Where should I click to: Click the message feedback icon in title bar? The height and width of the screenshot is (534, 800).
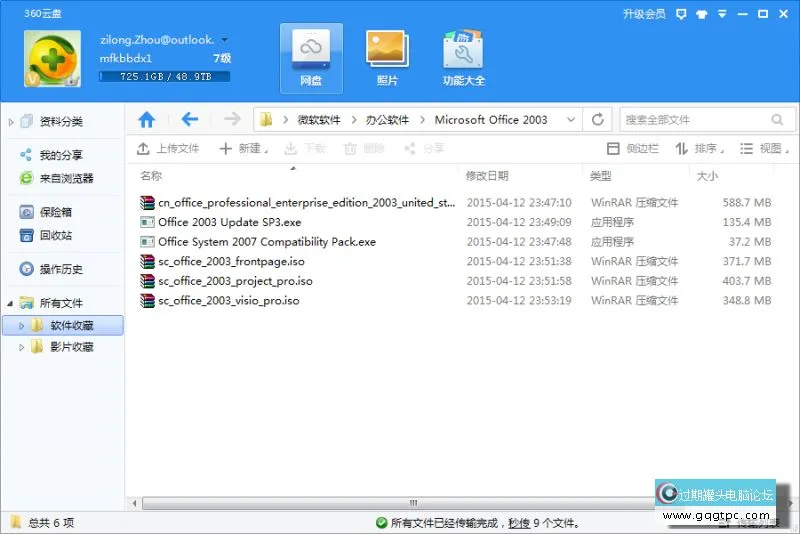(x=681, y=14)
